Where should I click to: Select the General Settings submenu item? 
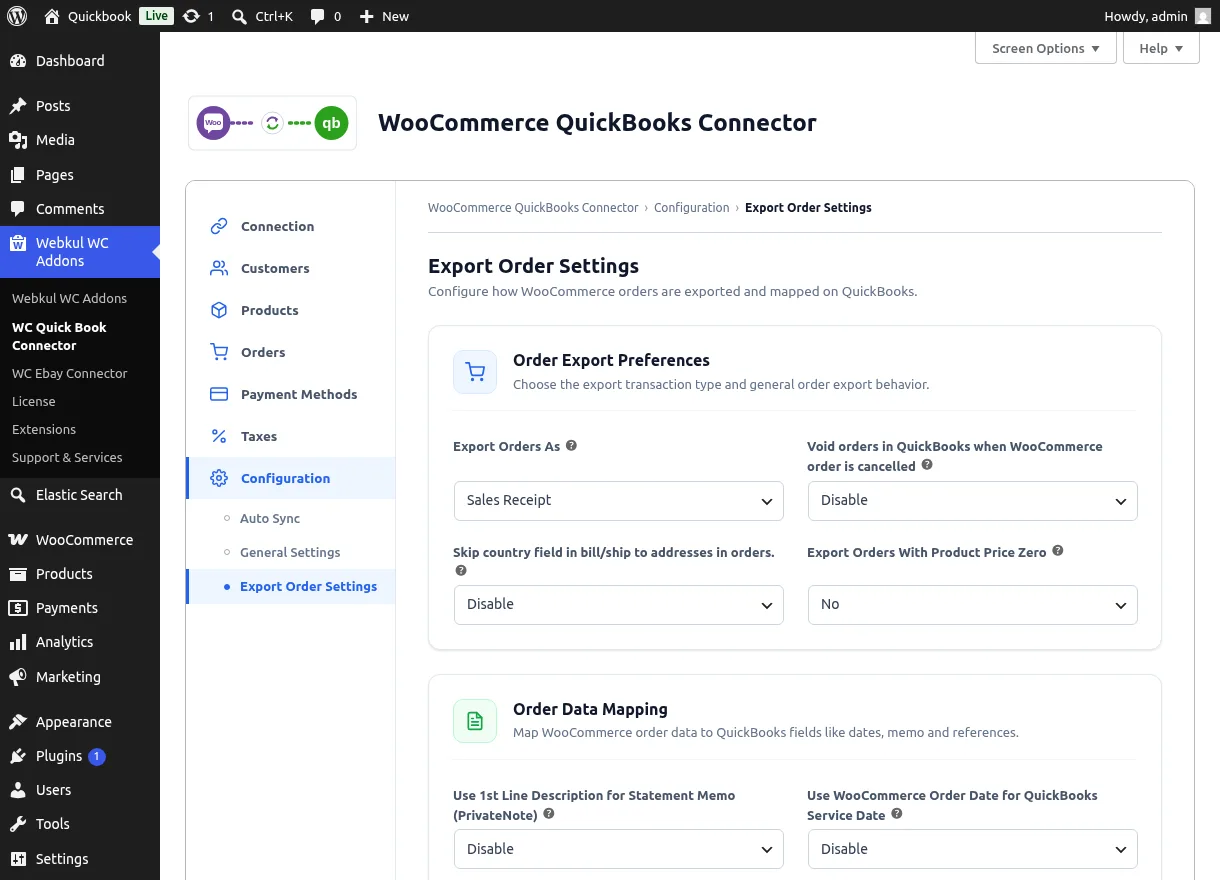tap(290, 552)
